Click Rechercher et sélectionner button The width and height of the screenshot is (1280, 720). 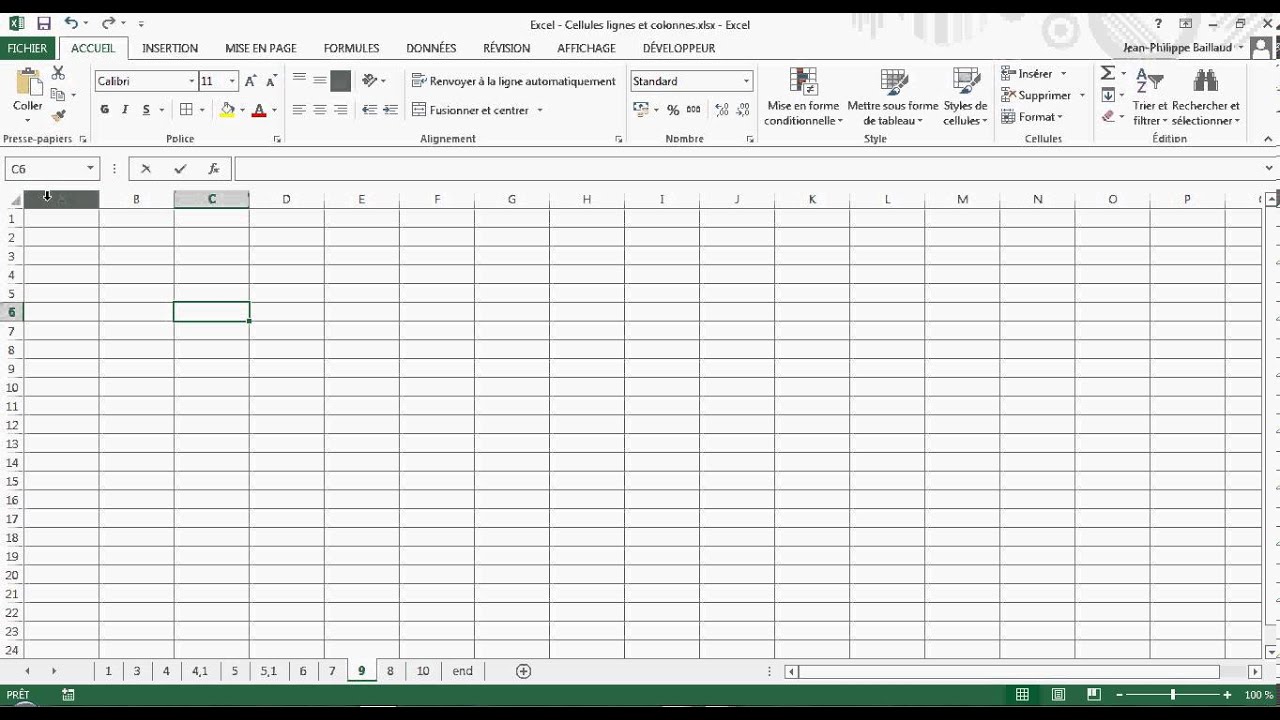click(x=1205, y=97)
